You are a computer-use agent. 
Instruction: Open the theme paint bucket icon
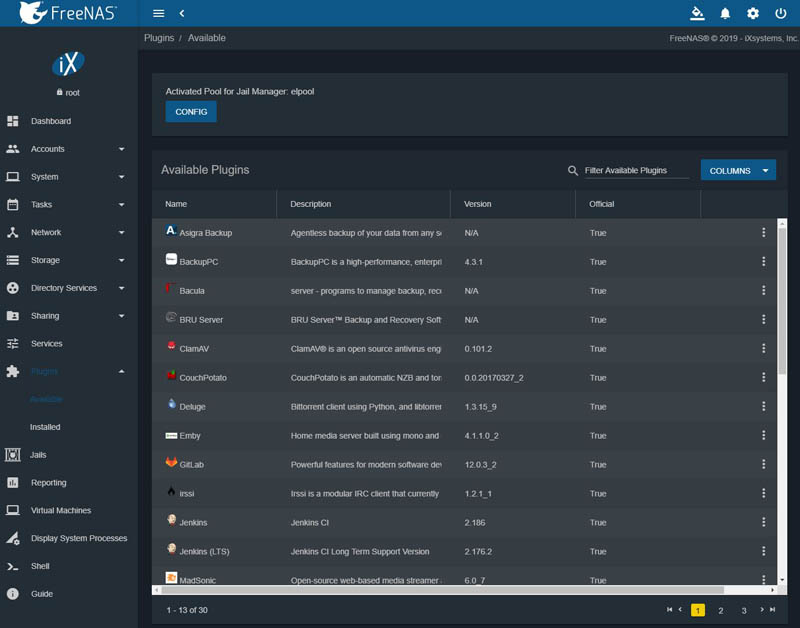click(697, 13)
